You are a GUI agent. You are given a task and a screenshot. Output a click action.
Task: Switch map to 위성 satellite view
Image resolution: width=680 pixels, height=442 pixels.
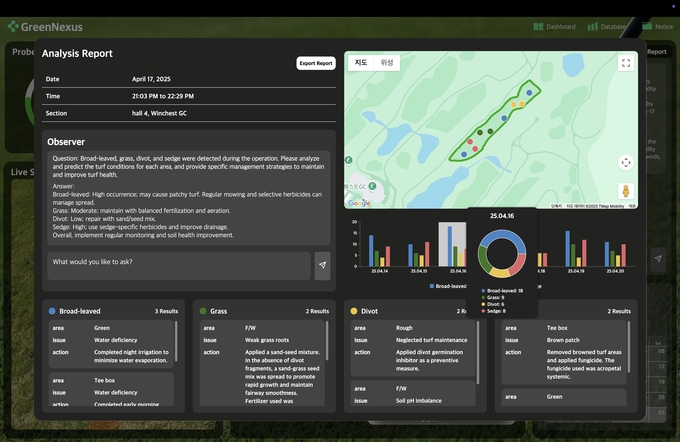(387, 63)
